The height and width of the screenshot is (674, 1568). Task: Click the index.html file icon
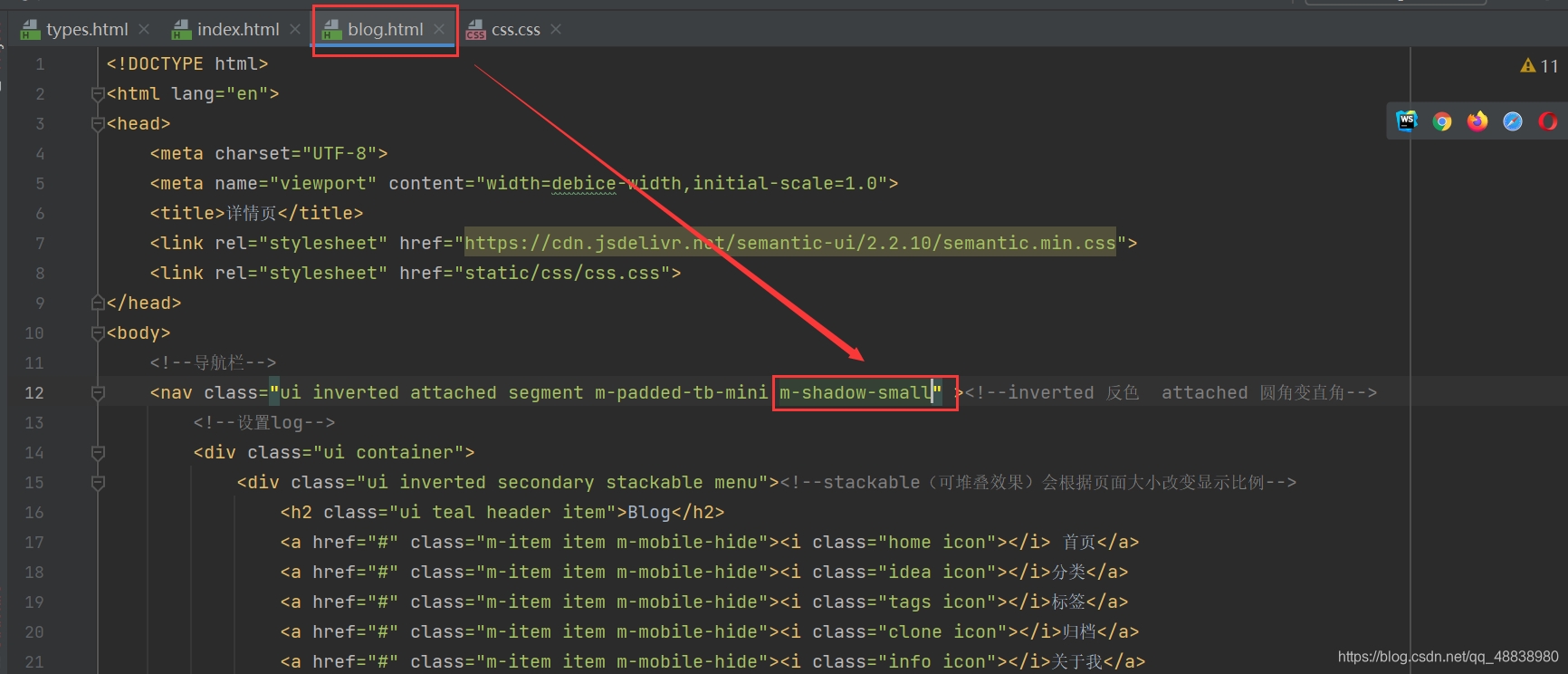[181, 31]
